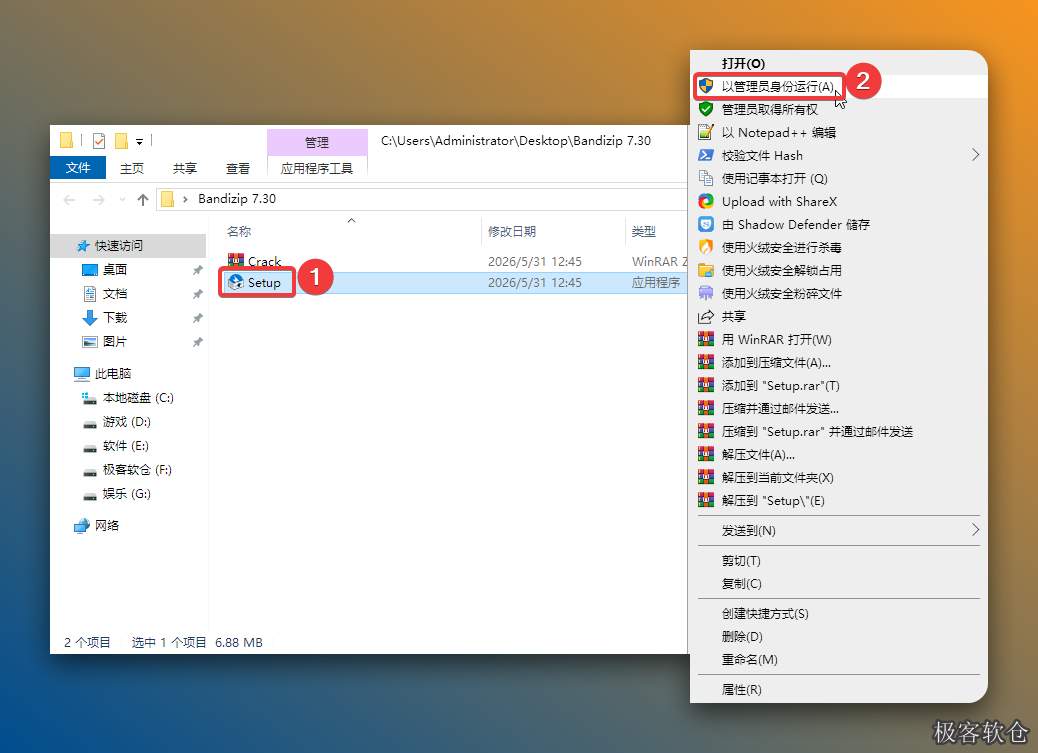Open 游戏 (D:) drive in sidebar
Screen dimensions: 1038x753
pos(128,422)
